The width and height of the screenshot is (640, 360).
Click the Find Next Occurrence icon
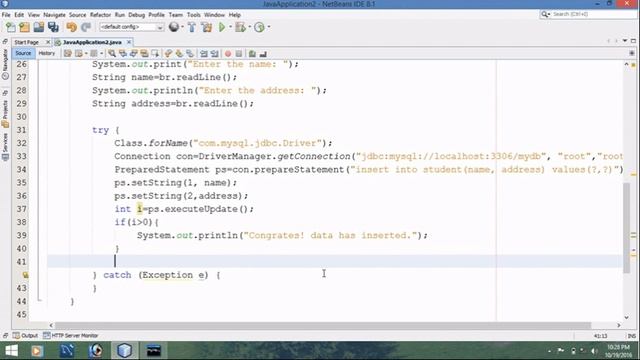[x=133, y=53]
